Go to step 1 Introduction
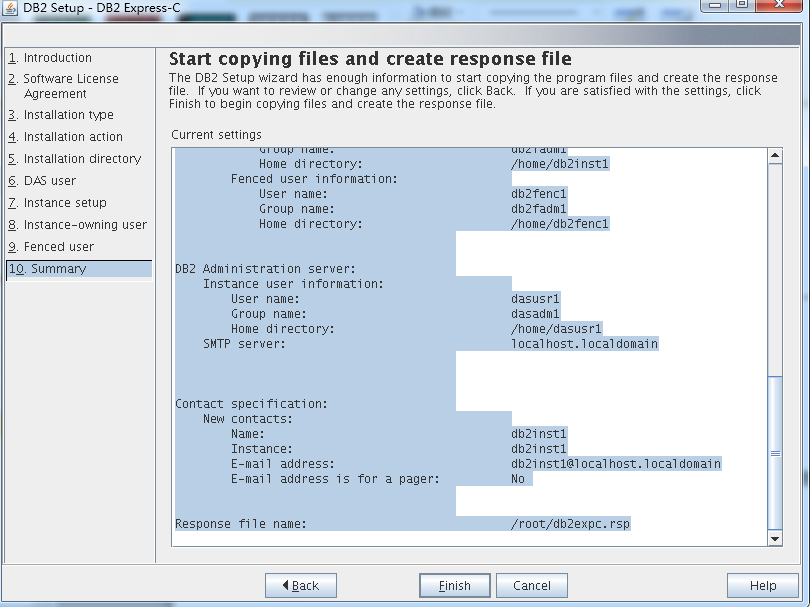 pyautogui.click(x=50, y=58)
